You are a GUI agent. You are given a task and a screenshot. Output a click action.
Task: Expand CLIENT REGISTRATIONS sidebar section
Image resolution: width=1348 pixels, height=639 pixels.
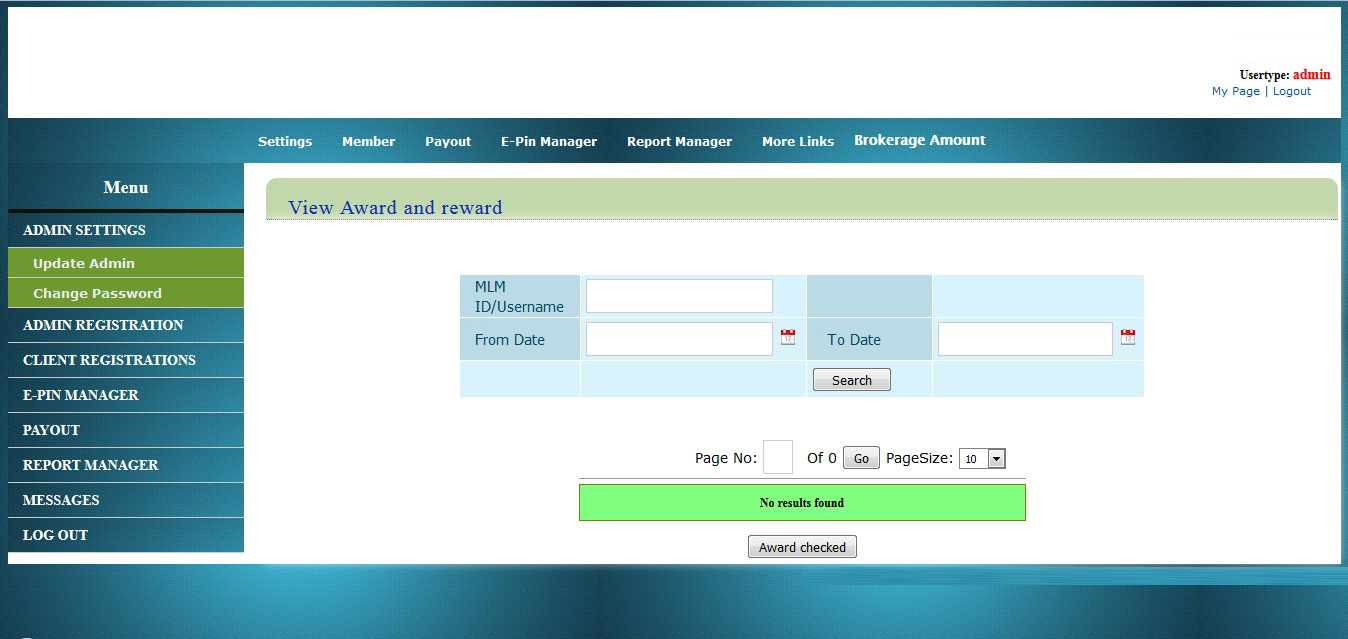tap(109, 360)
